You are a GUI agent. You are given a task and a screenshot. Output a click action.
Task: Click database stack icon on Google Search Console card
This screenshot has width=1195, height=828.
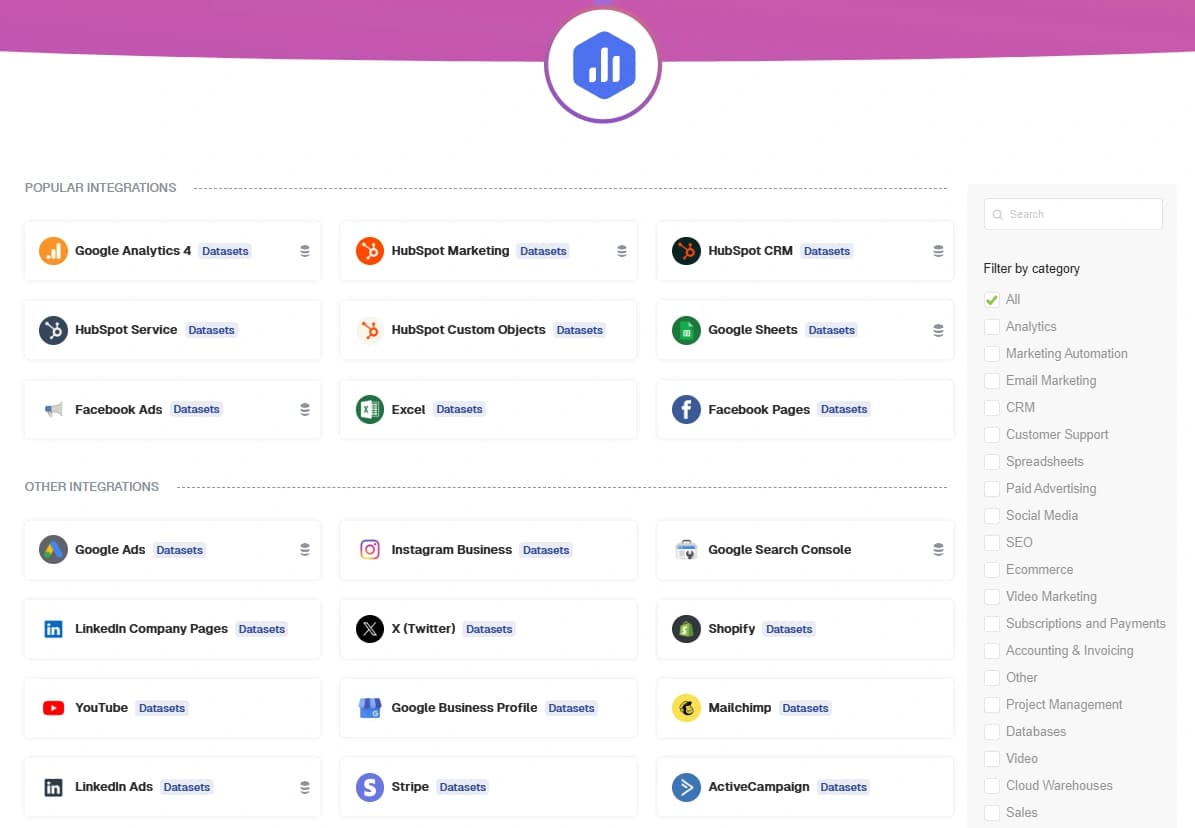point(938,550)
